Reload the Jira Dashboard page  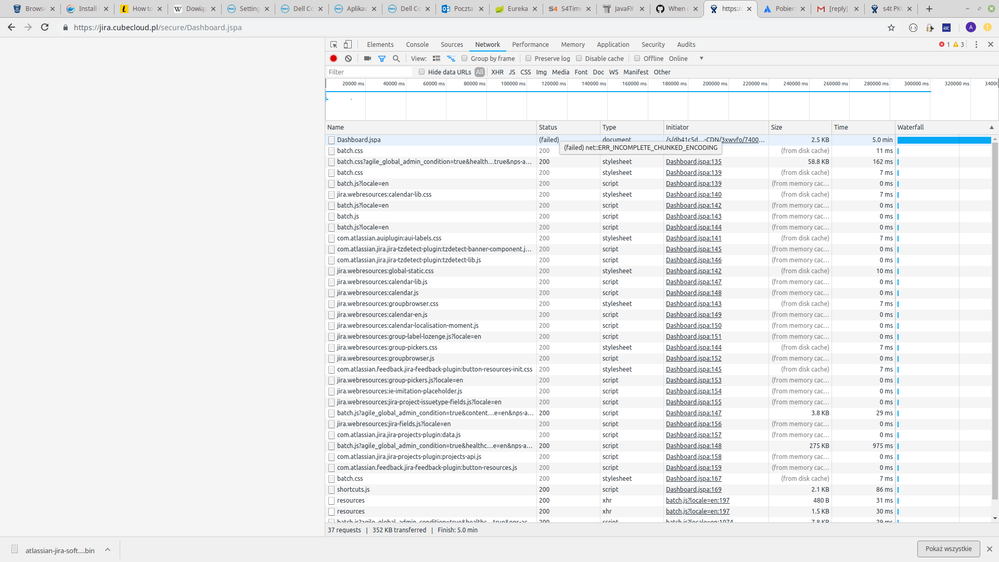click(45, 27)
